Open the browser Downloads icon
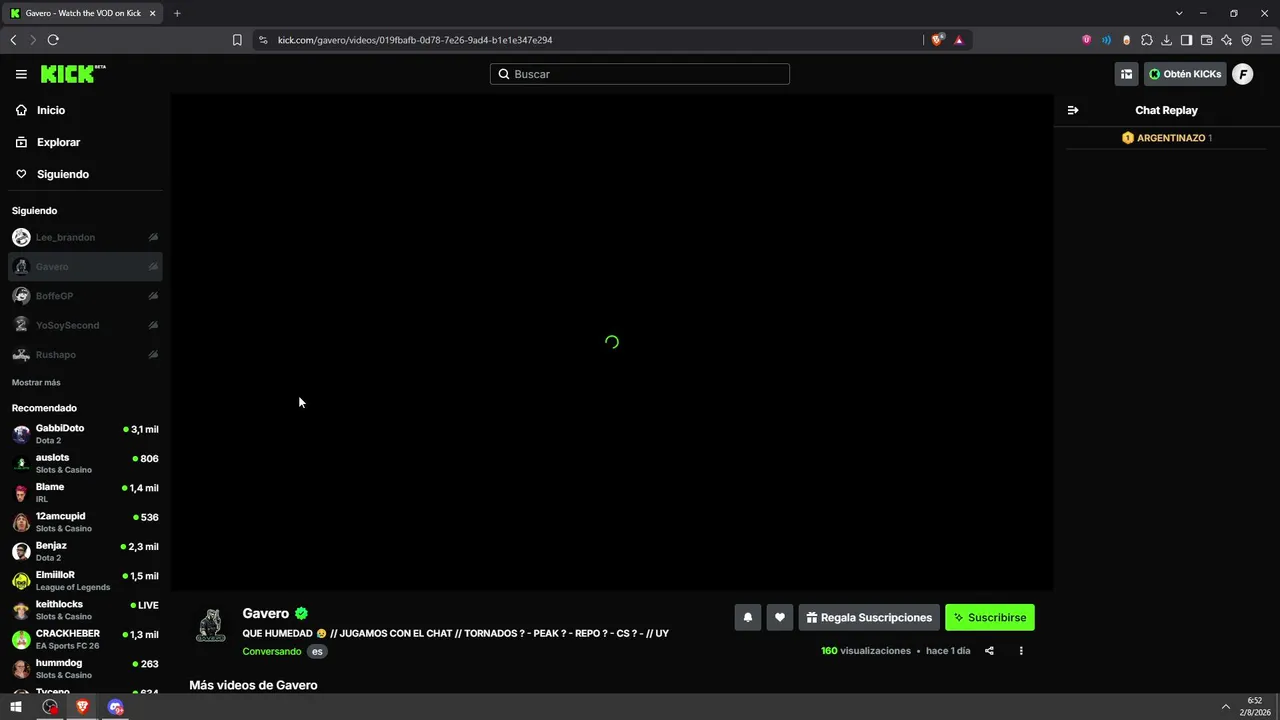Screen dimensions: 1280x720 1166,40
